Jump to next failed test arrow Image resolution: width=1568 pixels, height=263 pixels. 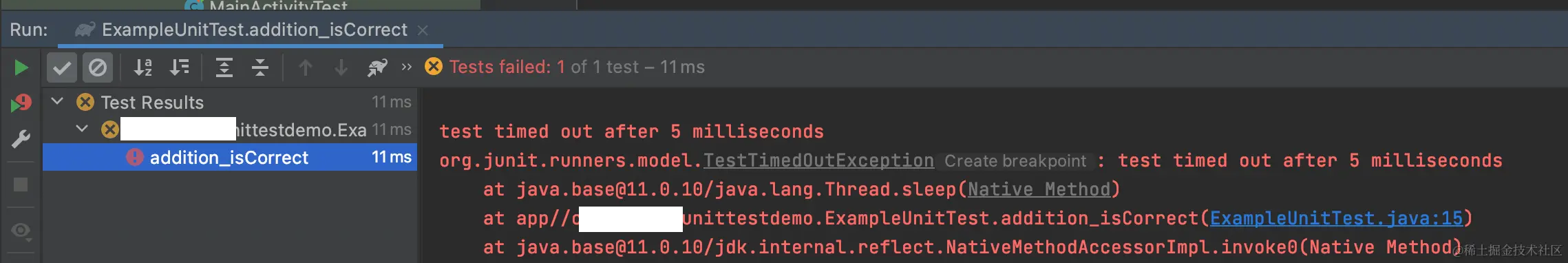pyautogui.click(x=341, y=67)
